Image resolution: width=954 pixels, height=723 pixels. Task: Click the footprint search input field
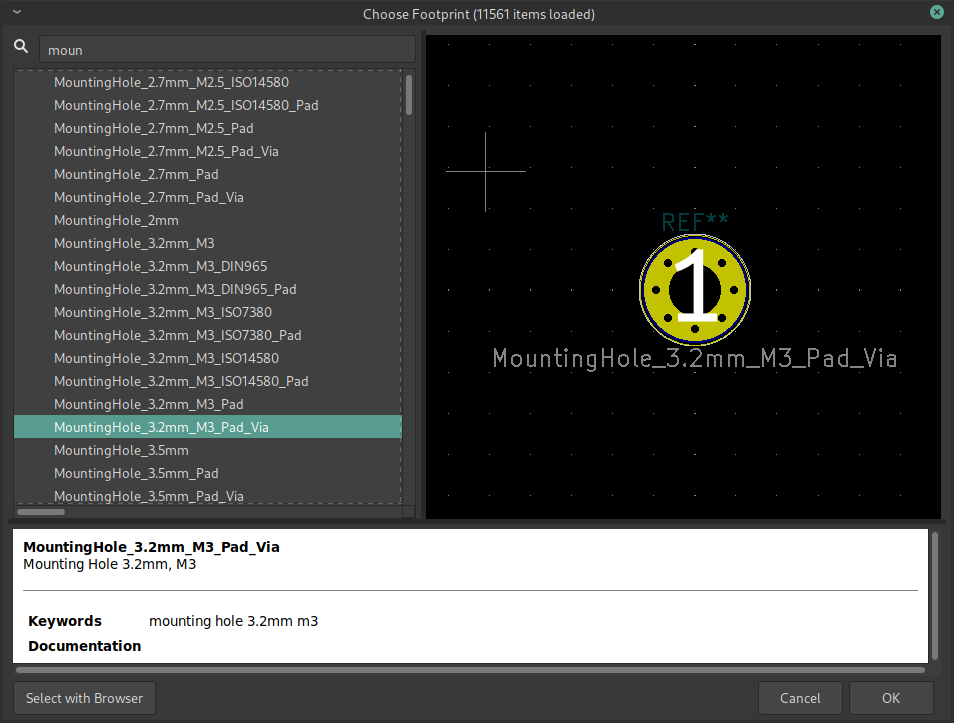point(226,49)
